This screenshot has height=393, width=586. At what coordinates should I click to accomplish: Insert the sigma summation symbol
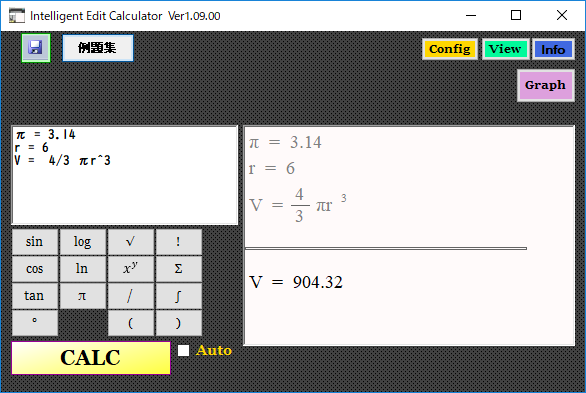point(178,269)
